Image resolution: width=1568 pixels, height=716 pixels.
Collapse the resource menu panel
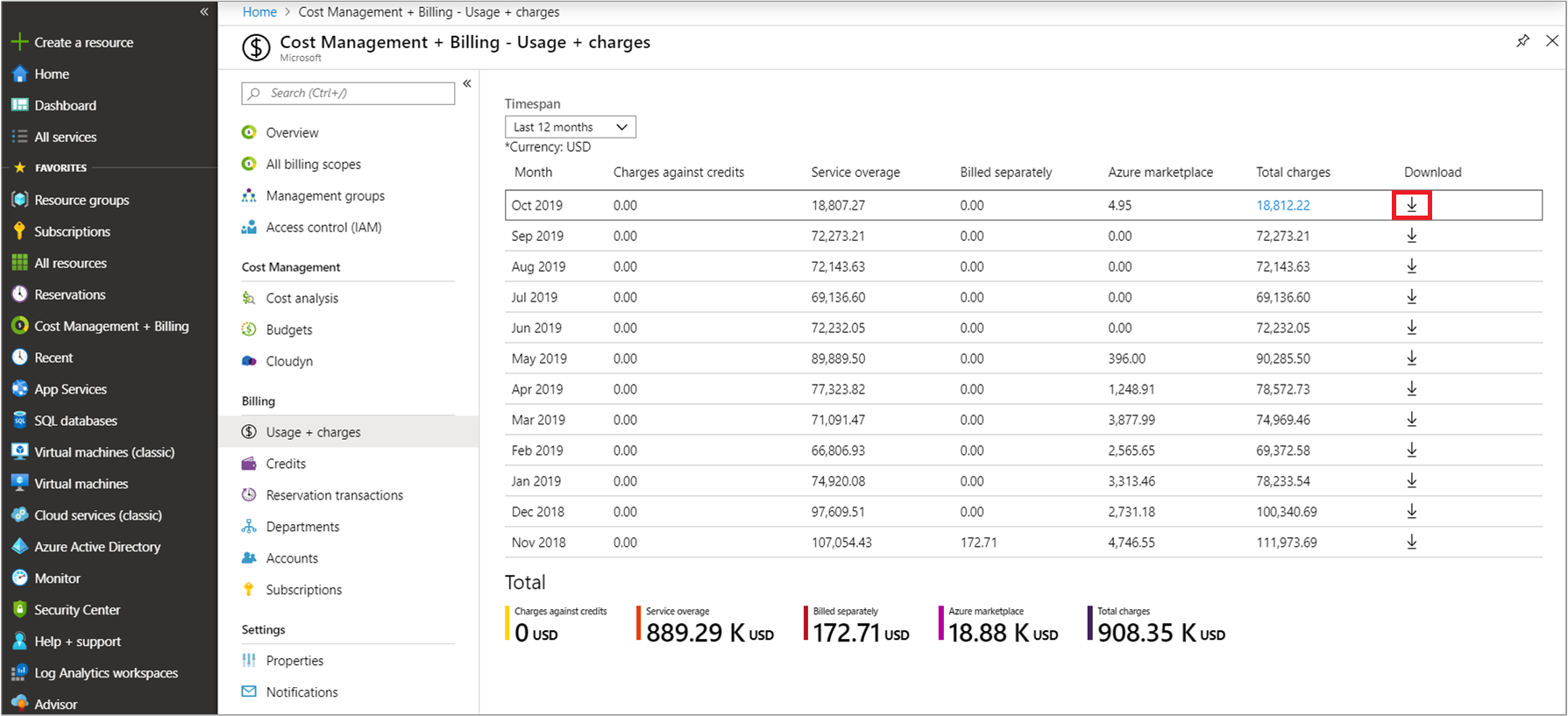pos(467,84)
